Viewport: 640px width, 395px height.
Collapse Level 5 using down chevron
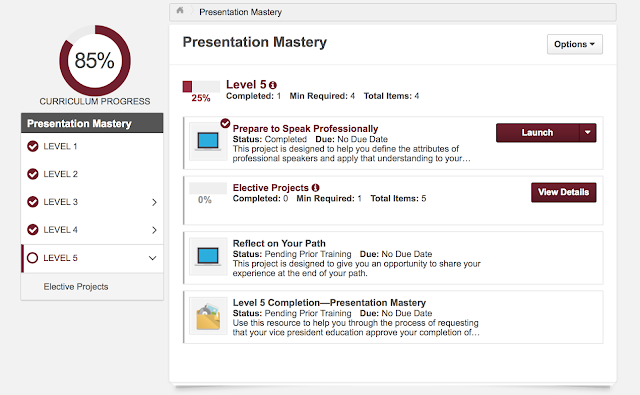coord(153,258)
